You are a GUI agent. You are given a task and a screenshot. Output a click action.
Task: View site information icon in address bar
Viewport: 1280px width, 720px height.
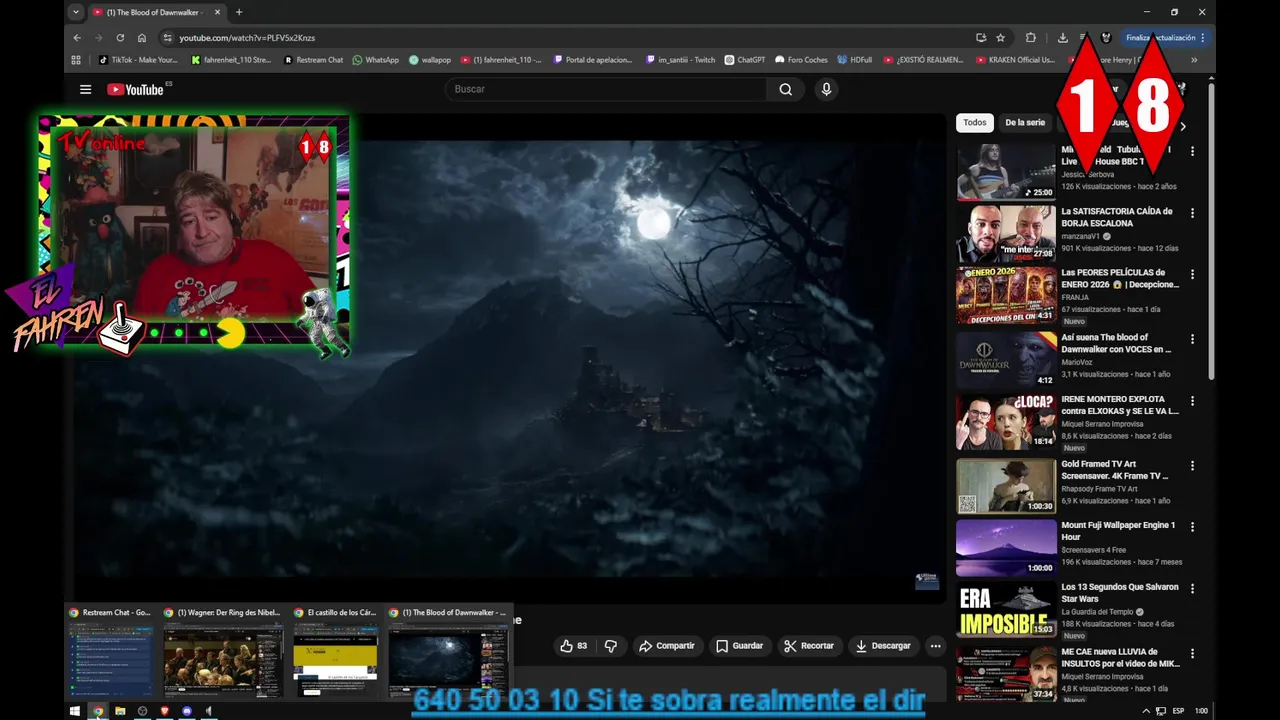pos(168,38)
